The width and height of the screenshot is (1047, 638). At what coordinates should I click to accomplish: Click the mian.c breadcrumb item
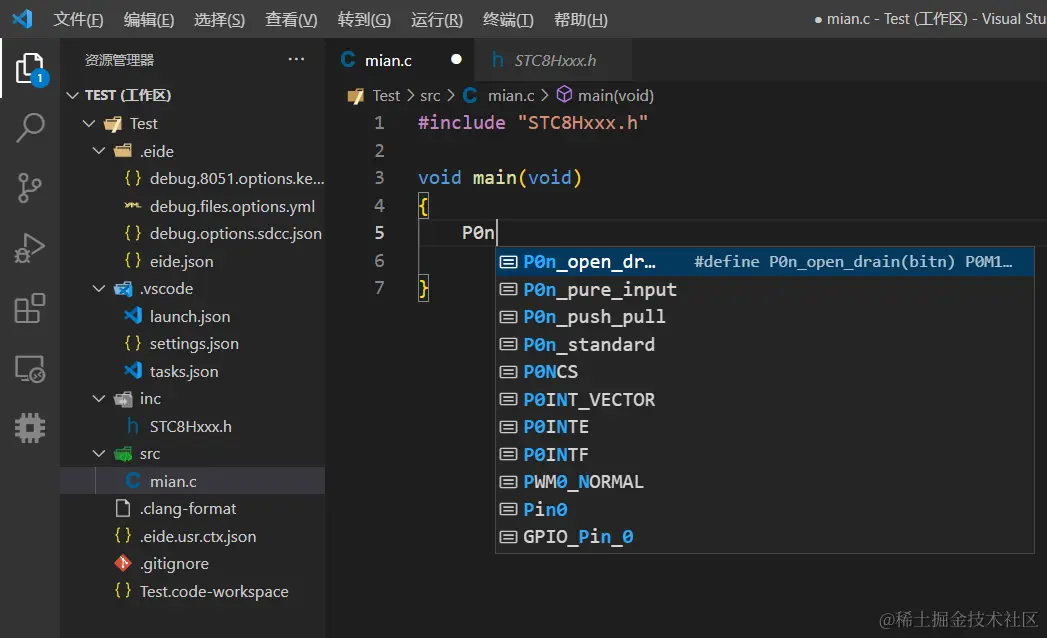(x=511, y=96)
